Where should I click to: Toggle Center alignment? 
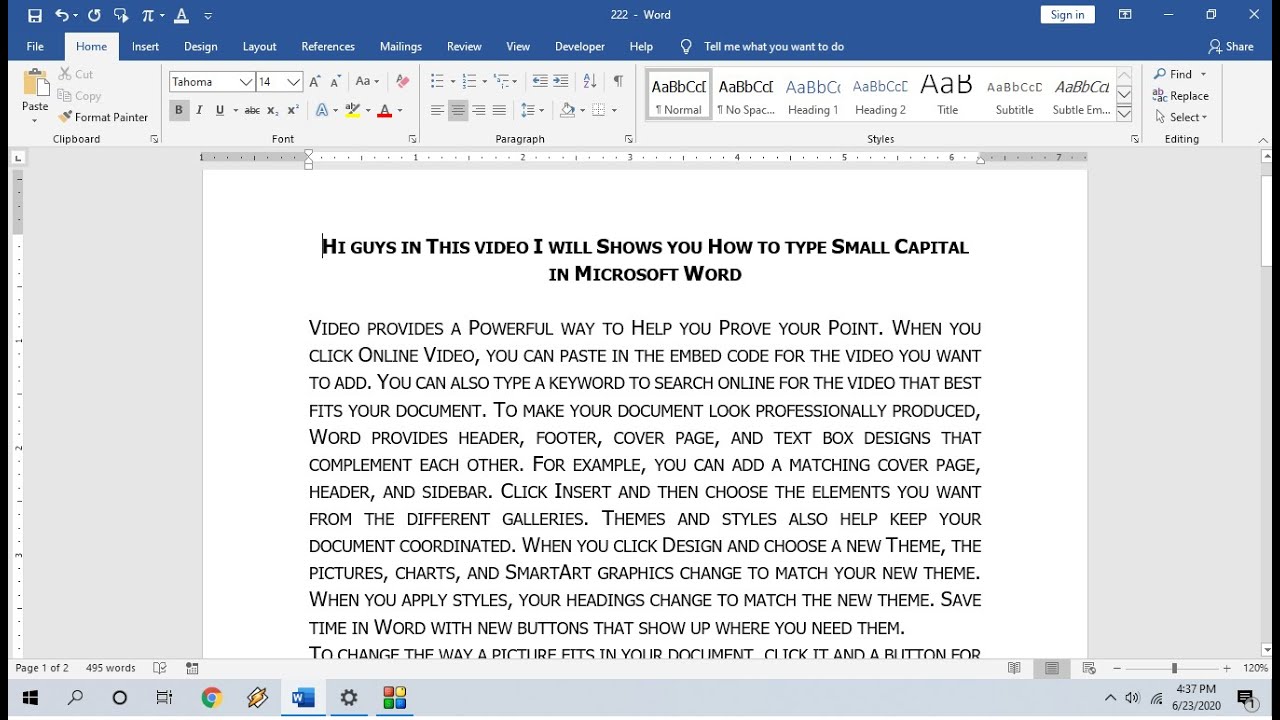click(x=458, y=110)
